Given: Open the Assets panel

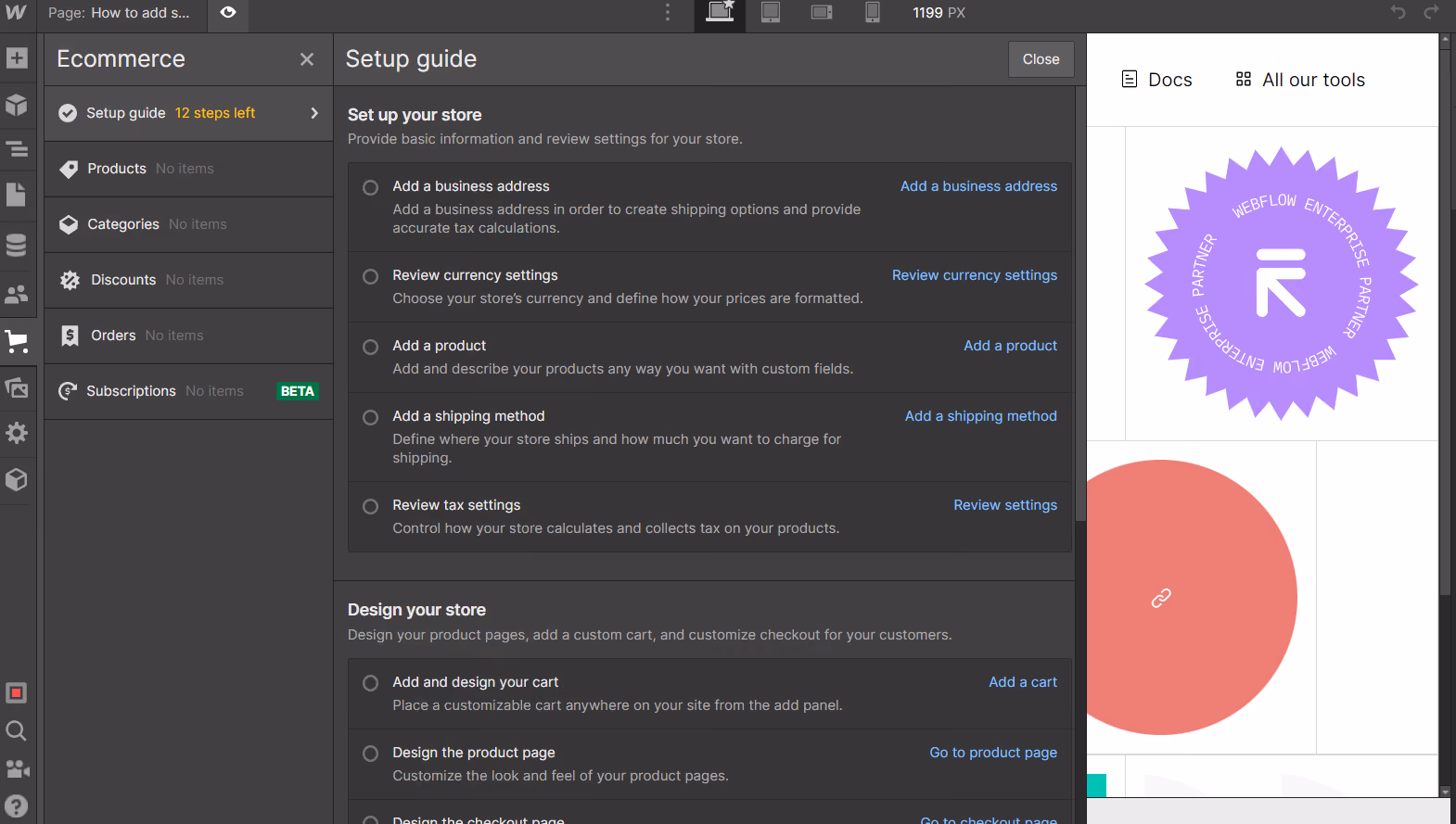Looking at the screenshot, I should click(17, 387).
